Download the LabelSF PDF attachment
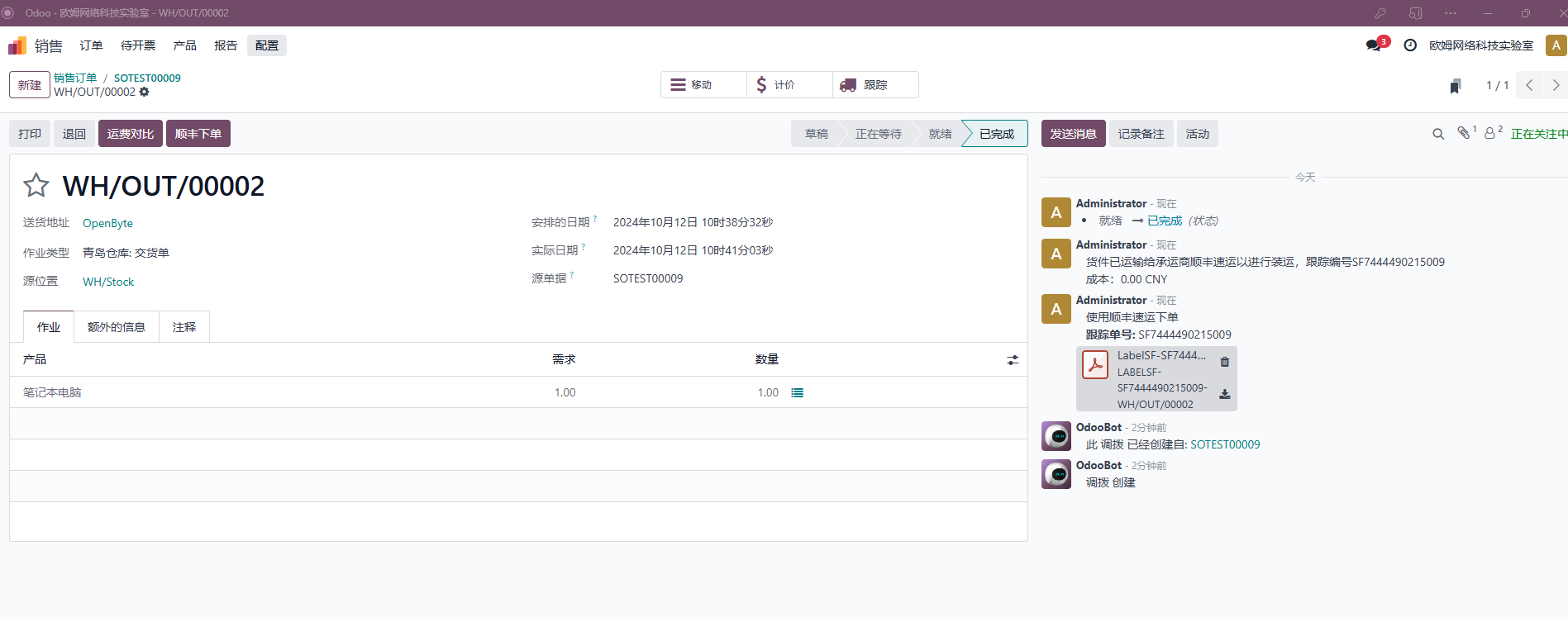Image resolution: width=1568 pixels, height=617 pixels. pos(1225,395)
